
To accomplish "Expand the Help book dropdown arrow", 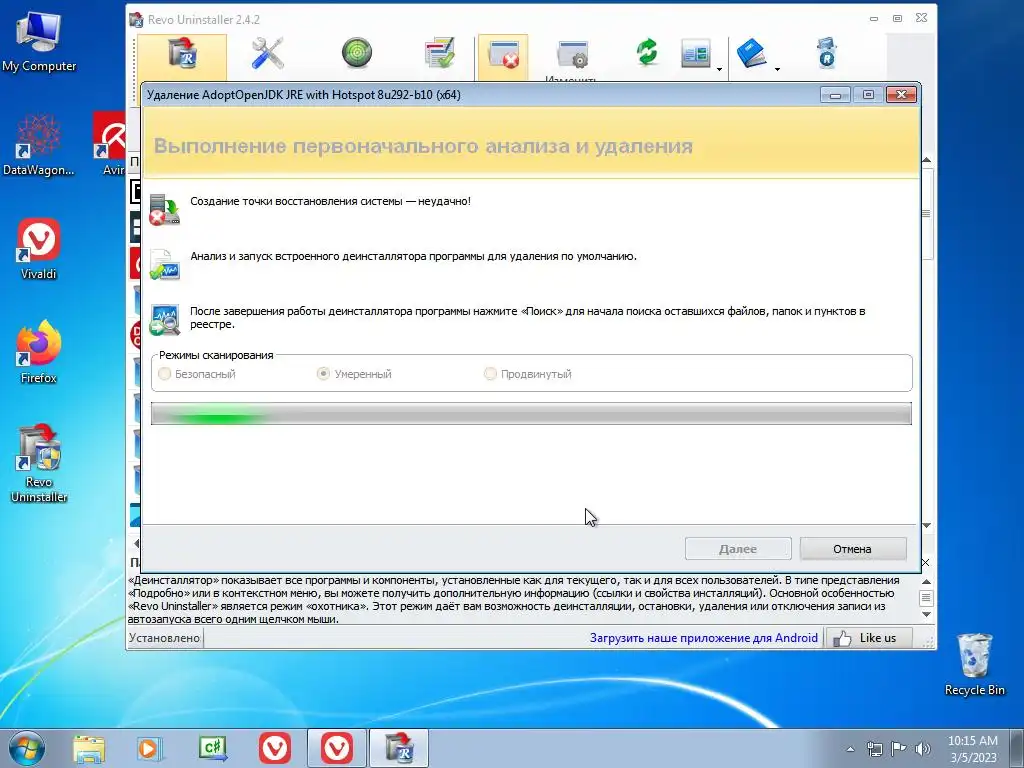I will point(777,69).
